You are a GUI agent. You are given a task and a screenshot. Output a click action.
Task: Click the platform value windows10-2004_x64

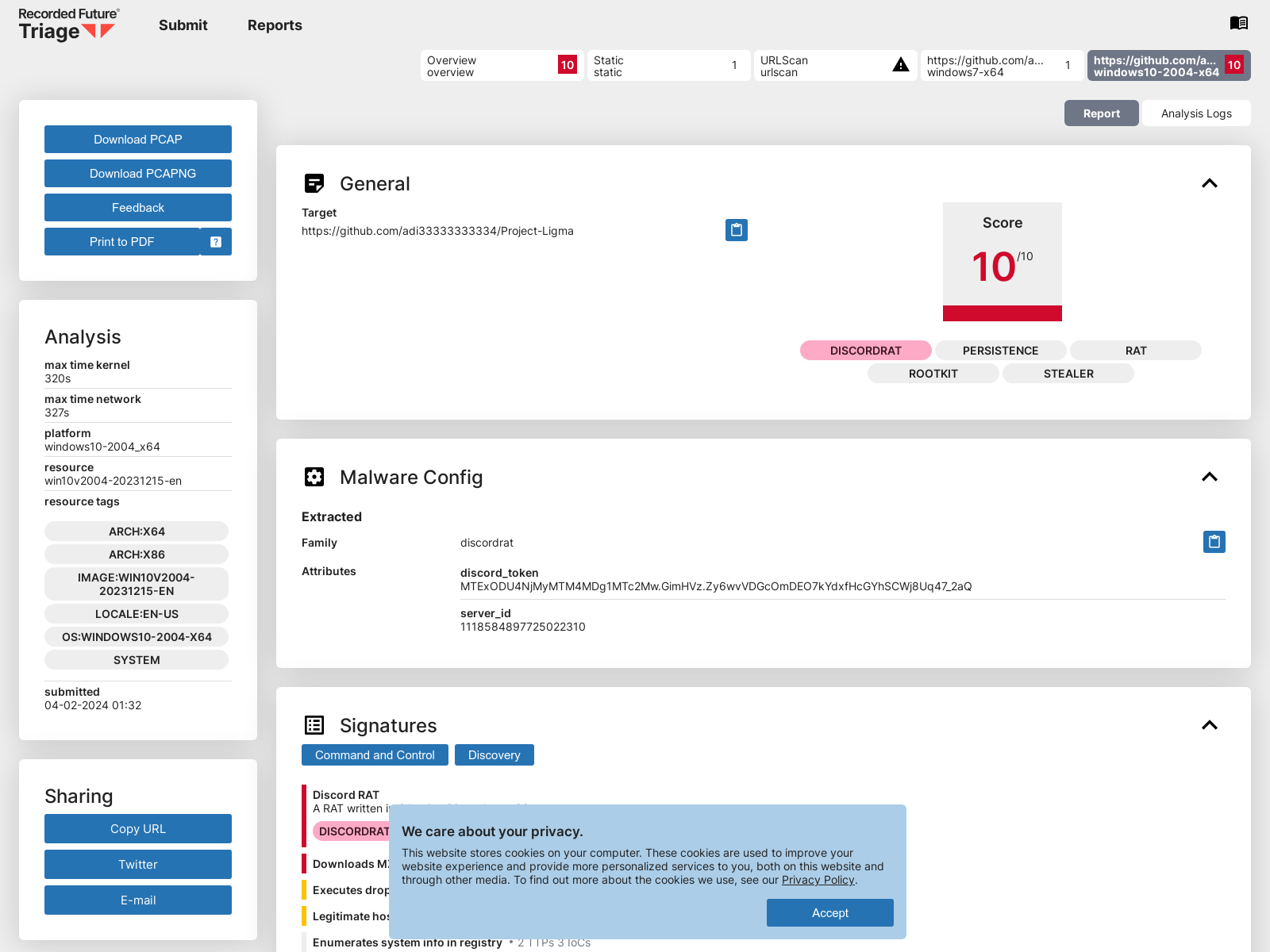pyautogui.click(x=102, y=447)
